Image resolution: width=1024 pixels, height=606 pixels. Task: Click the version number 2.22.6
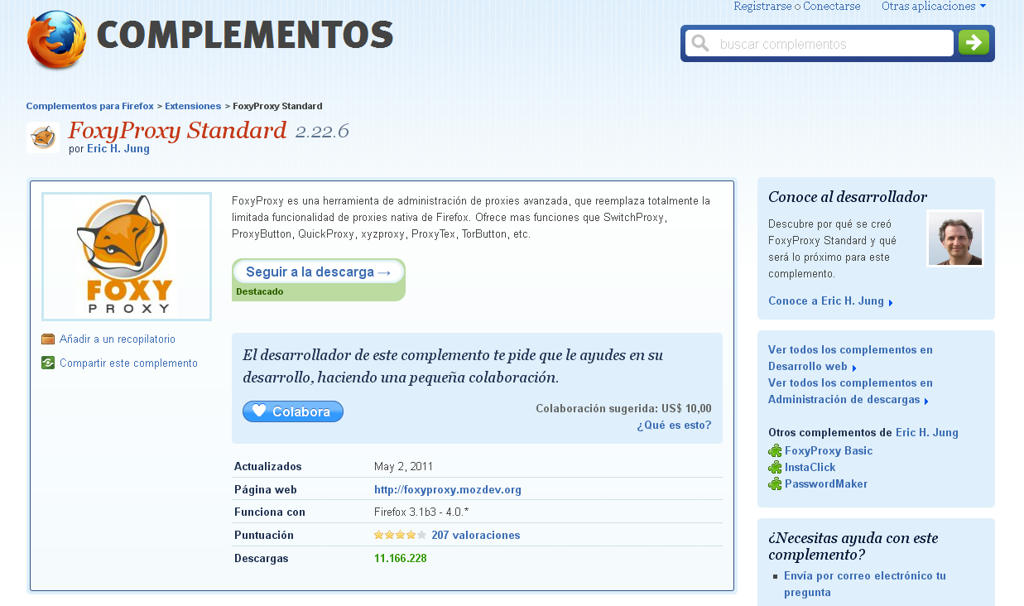coord(322,131)
